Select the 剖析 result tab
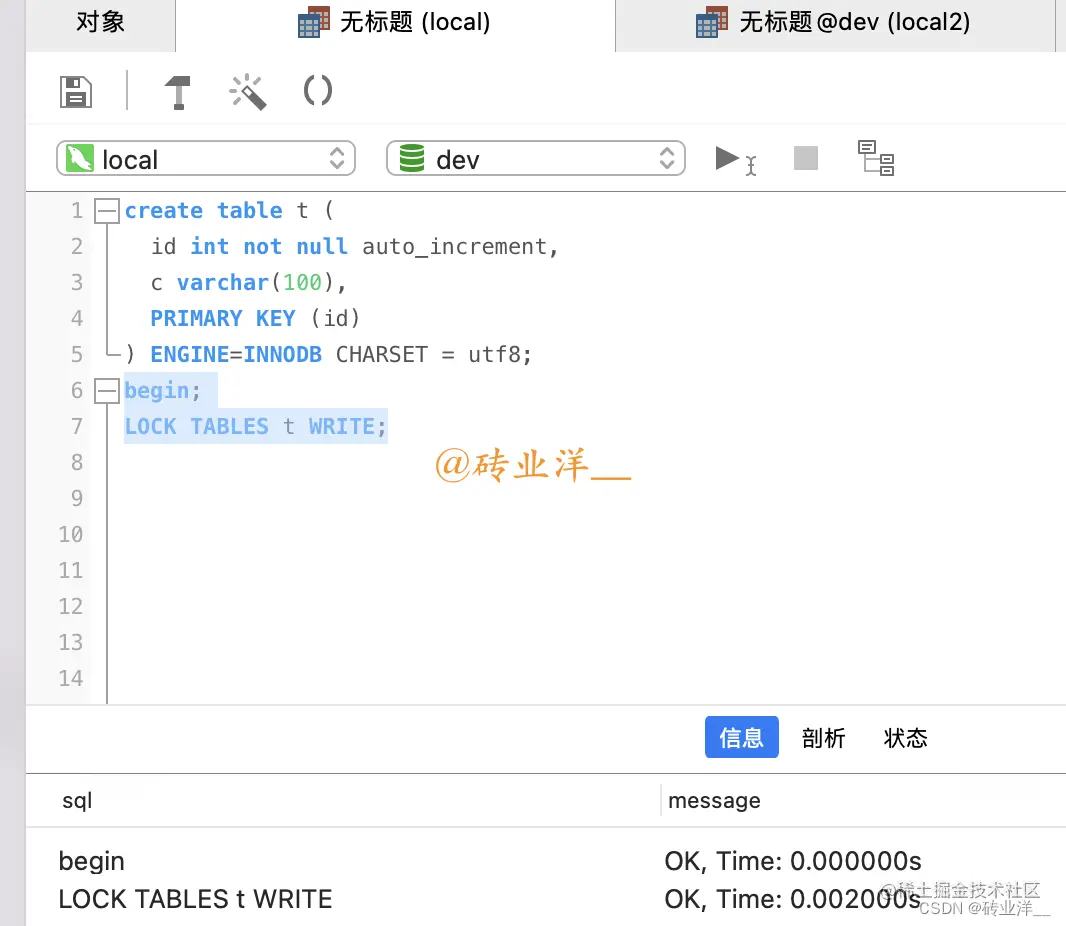1066x926 pixels. coord(823,738)
